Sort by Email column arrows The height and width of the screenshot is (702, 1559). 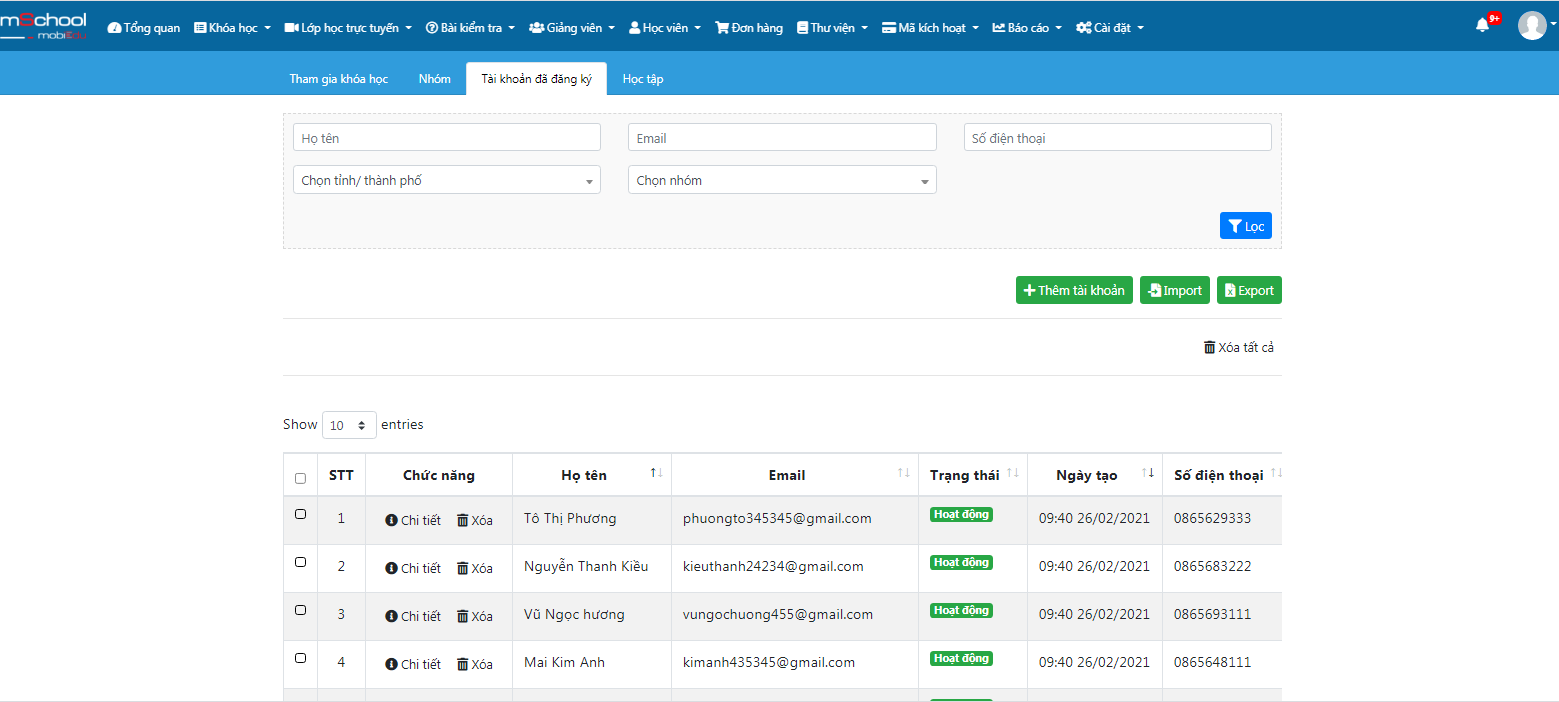[x=903, y=473]
